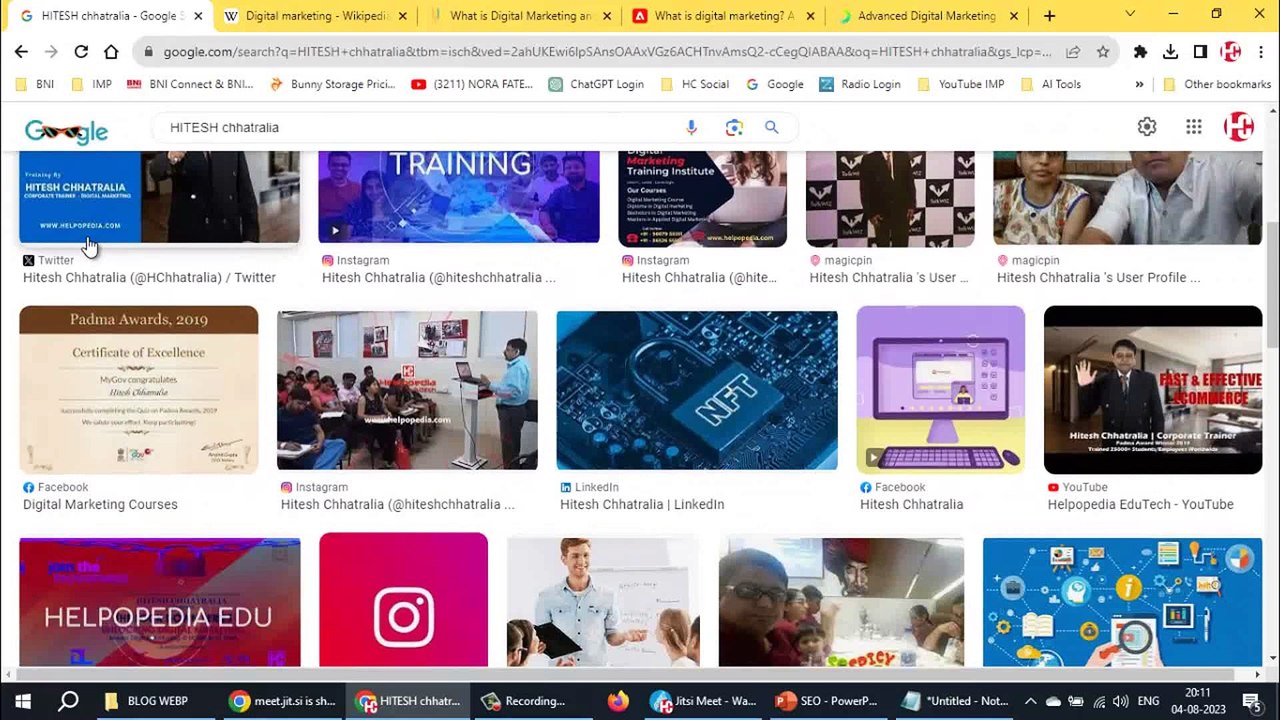Screen dimensions: 1280x720
Task: Open BLOG WEBP folder in taskbar
Action: (x=147, y=701)
